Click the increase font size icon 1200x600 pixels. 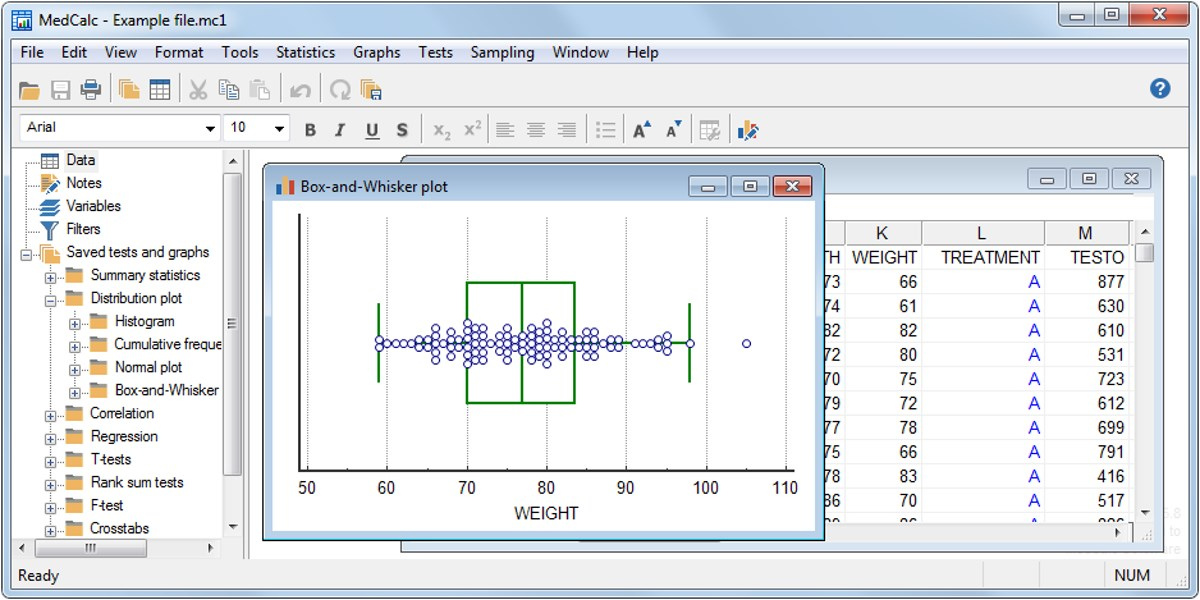click(641, 130)
